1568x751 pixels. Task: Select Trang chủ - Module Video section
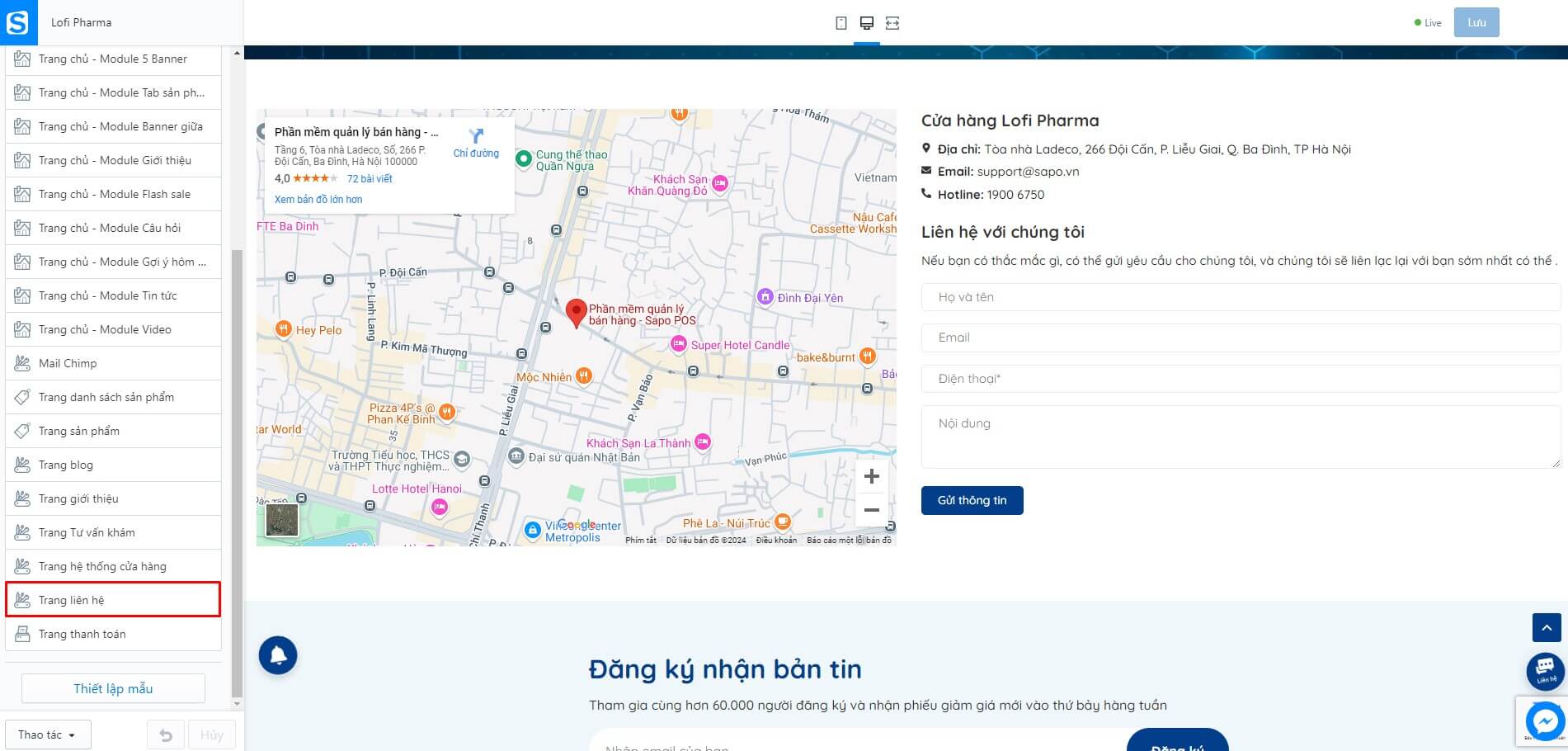click(114, 329)
